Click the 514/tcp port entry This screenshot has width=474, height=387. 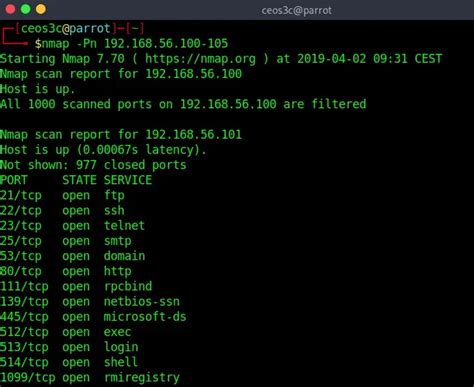(x=24, y=362)
